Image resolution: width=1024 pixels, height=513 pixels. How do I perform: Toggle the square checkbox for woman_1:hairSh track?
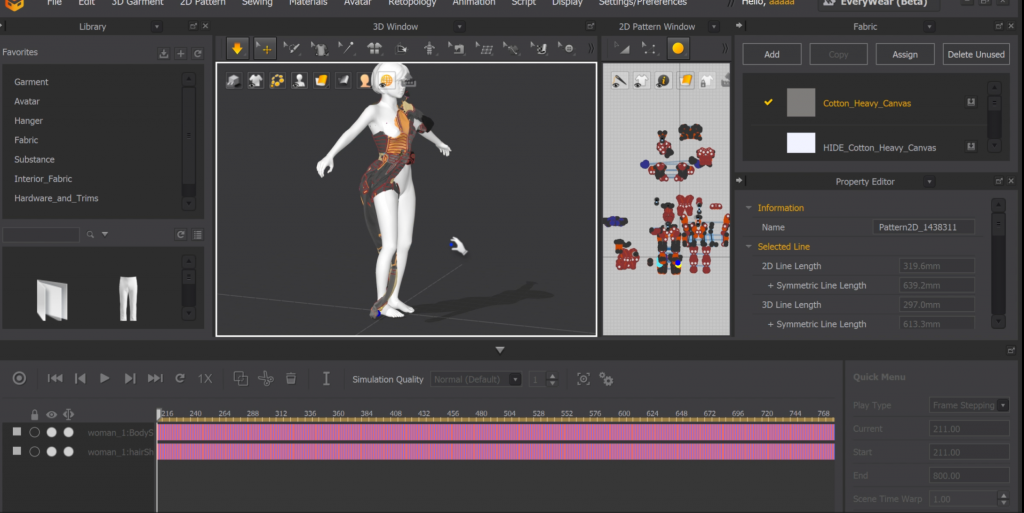(x=17, y=451)
